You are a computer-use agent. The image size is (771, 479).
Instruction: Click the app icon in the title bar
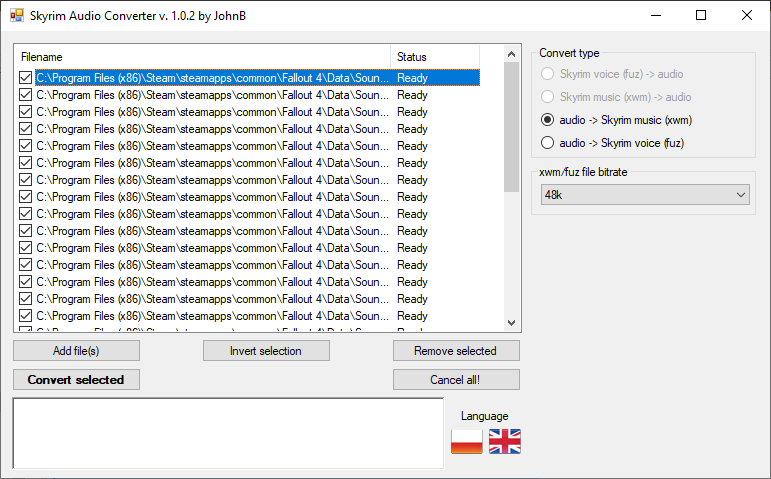click(17, 15)
